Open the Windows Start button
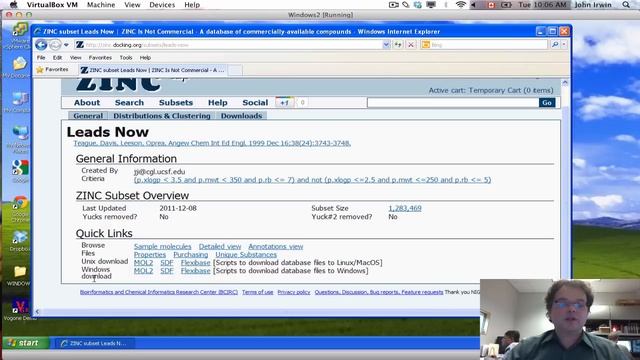 pos(26,343)
